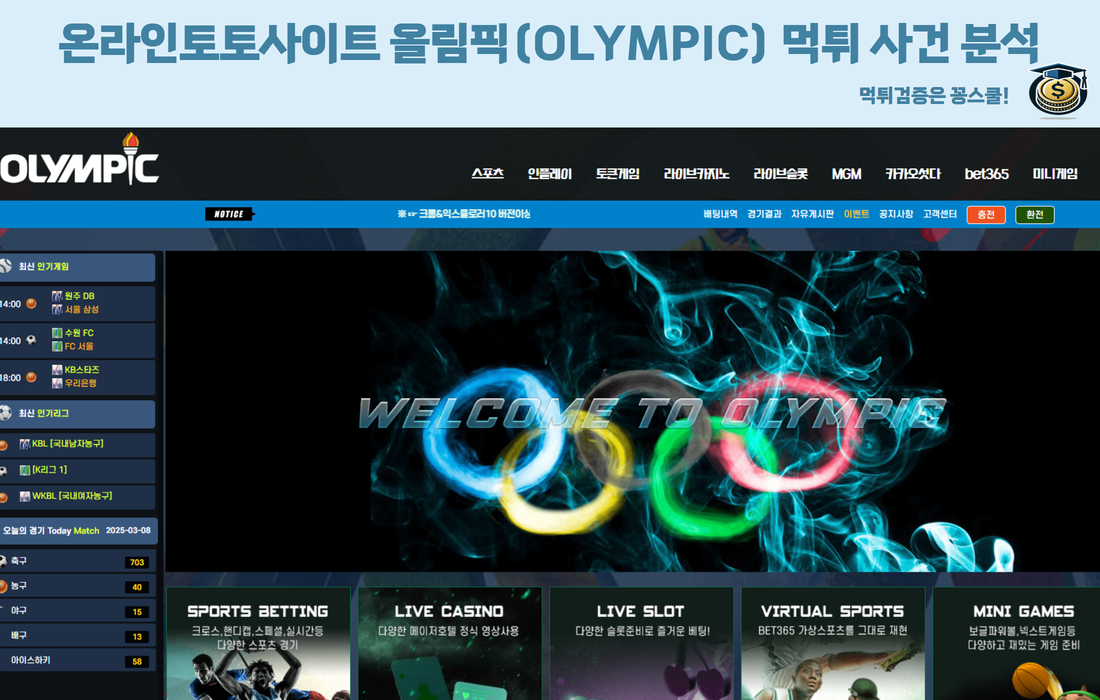Click the basketball icon beside 원주 DB match
Screen dimensions: 1100x700
tap(31, 303)
